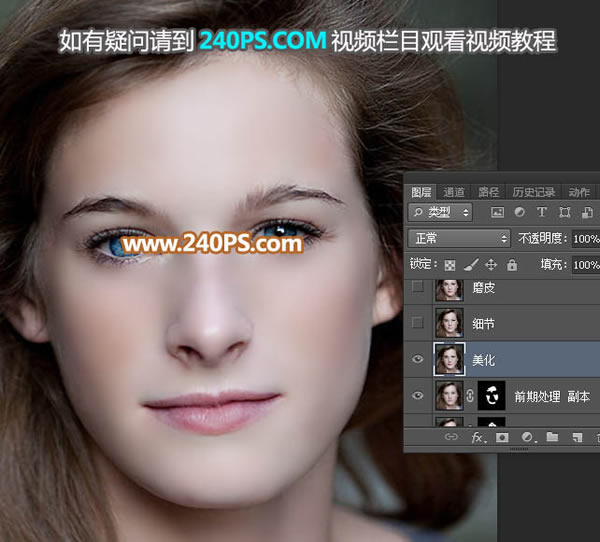Click the lock all padlock icon
600x542 pixels.
(x=512, y=265)
